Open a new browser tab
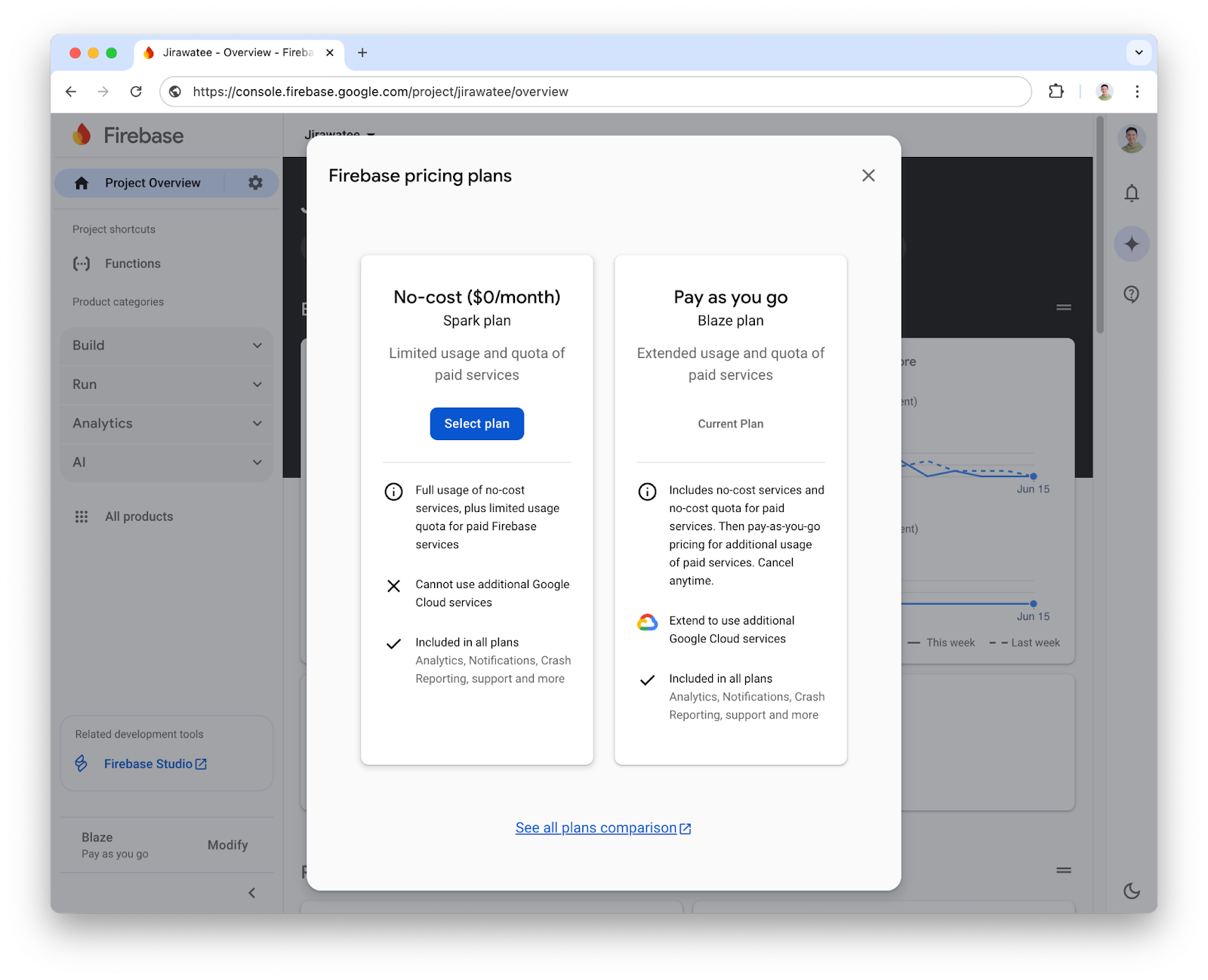1208x980 pixels. [x=362, y=53]
